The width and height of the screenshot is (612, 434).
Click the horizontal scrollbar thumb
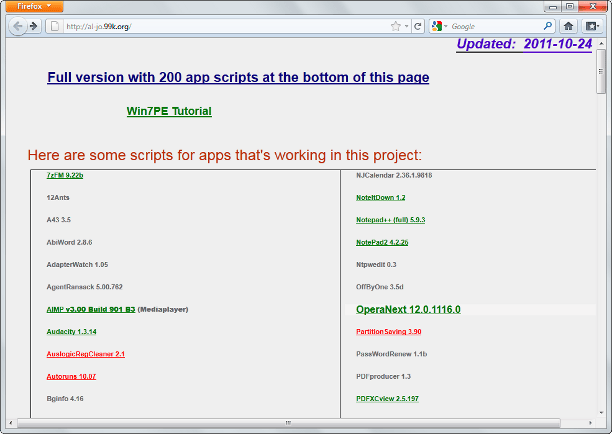(289, 423)
